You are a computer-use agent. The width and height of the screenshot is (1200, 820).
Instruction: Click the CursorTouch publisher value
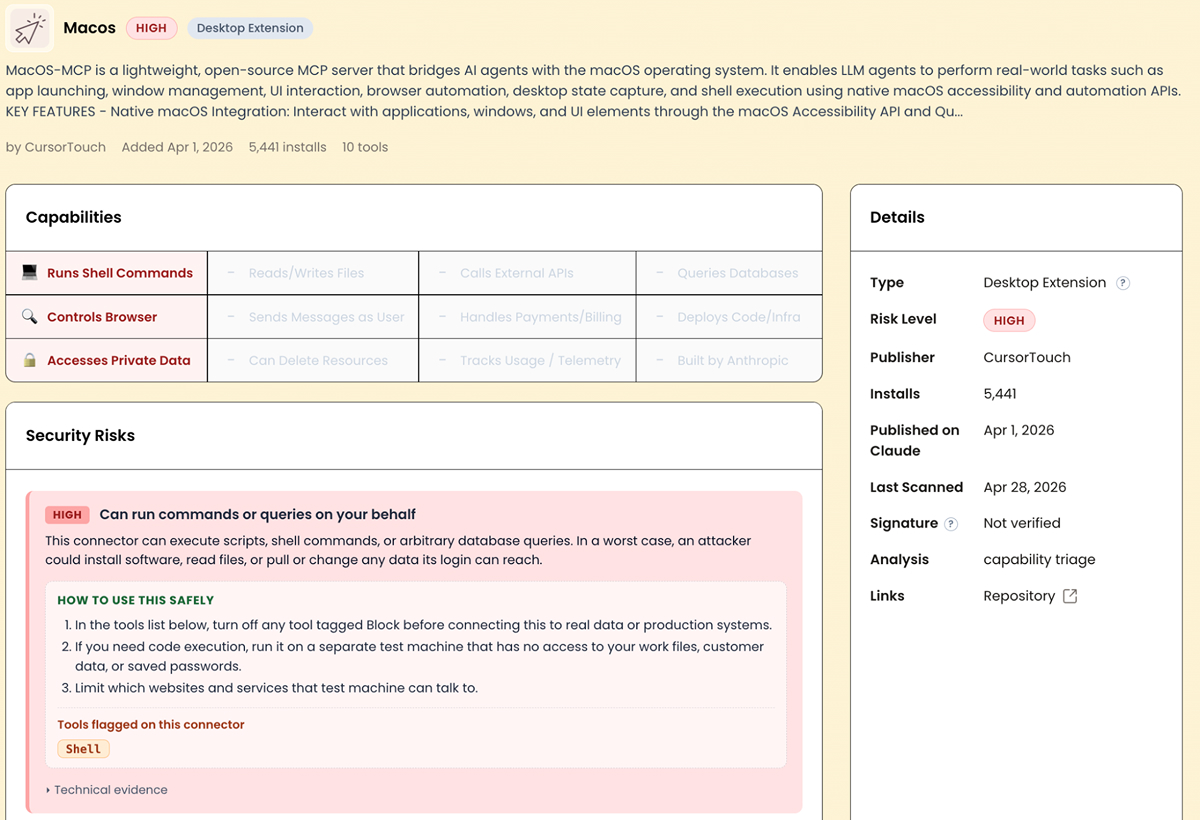(1027, 357)
